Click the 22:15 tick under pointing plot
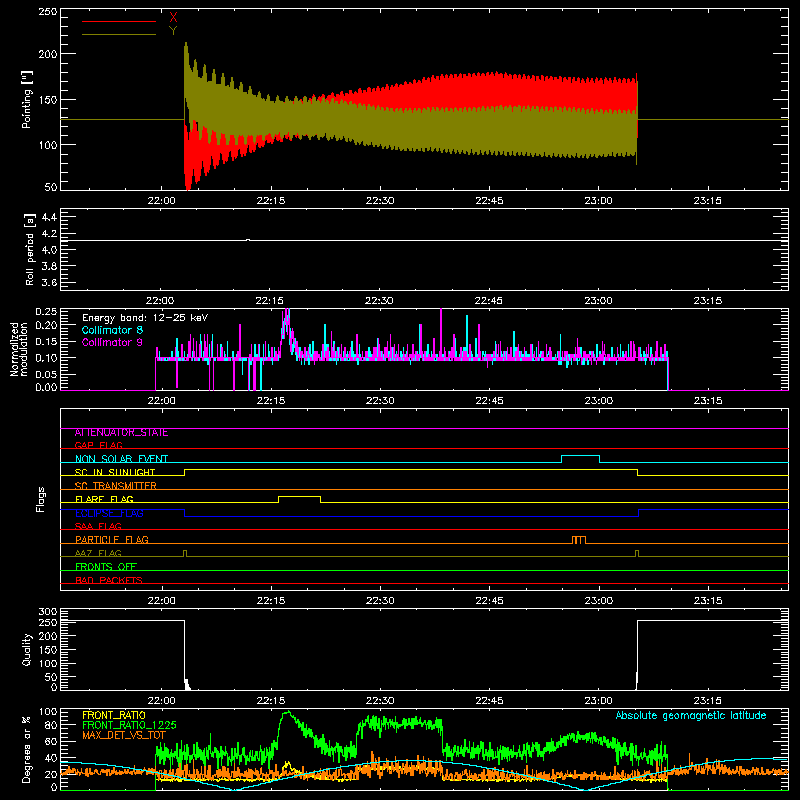The width and height of the screenshot is (800, 800). (271, 201)
